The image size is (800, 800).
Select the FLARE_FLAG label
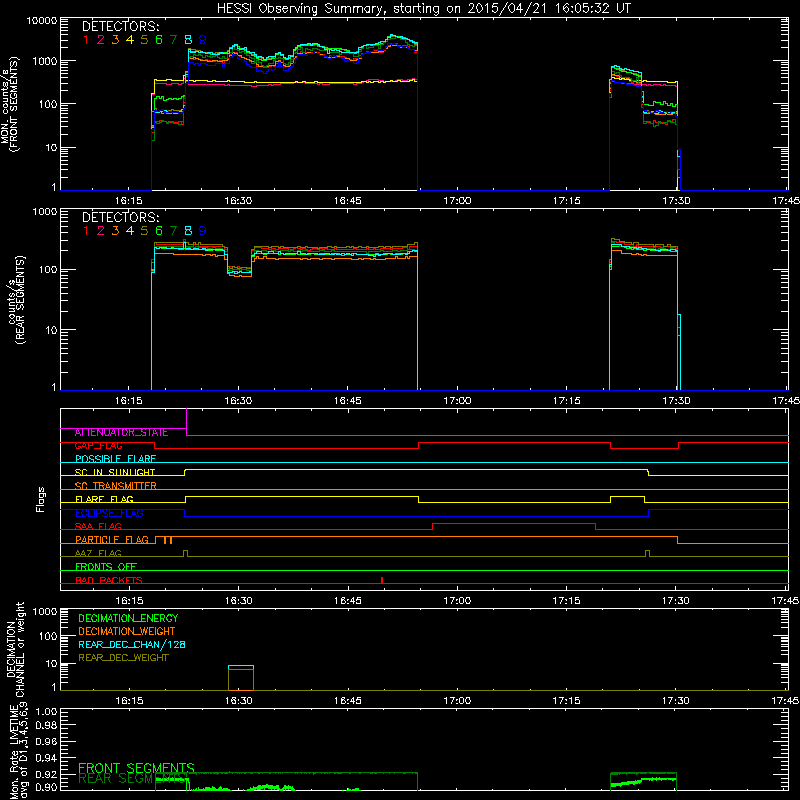[104, 499]
